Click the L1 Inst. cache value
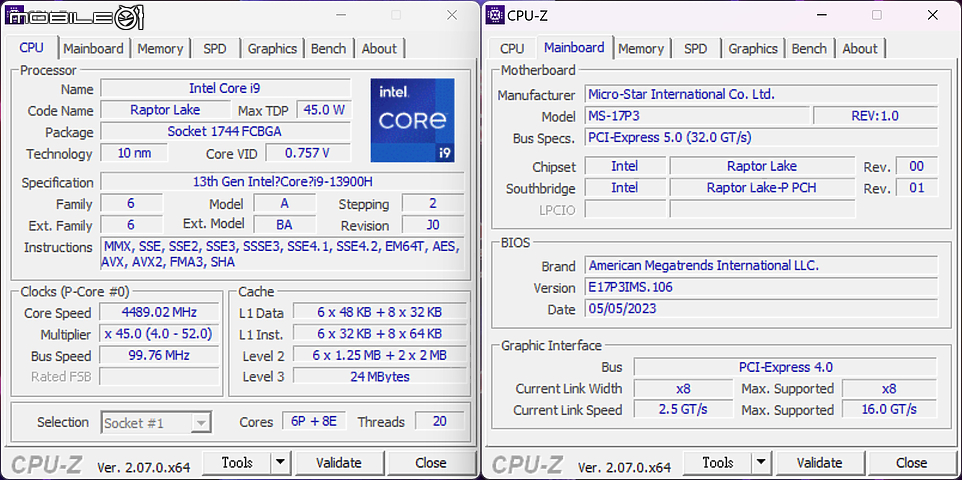 379,334
